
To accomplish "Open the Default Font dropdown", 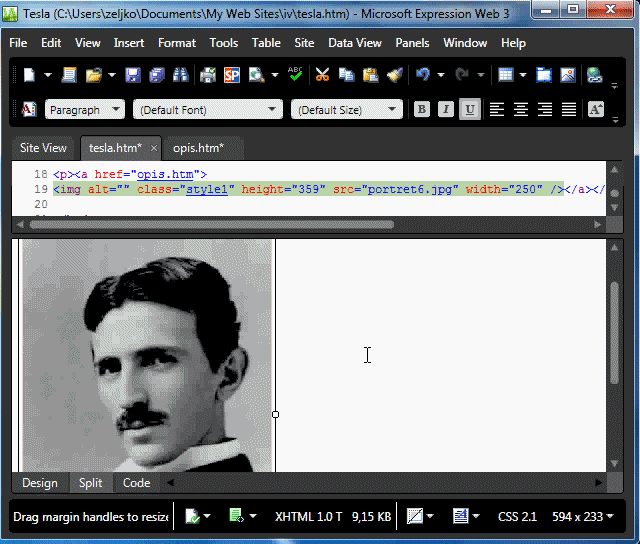I will [x=208, y=110].
